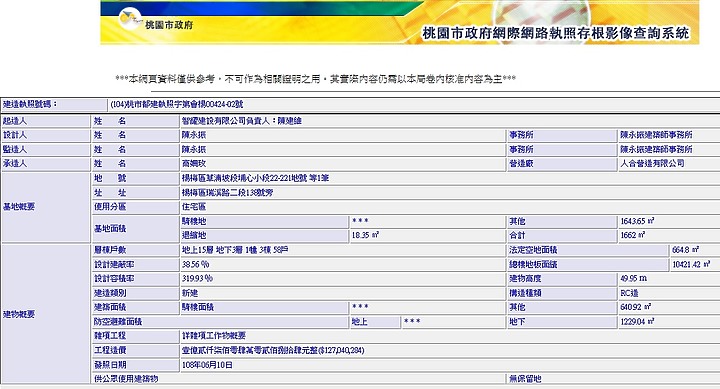Click the 基地概要 section header
This screenshot has width=720, height=389.
pyautogui.click(x=45, y=207)
